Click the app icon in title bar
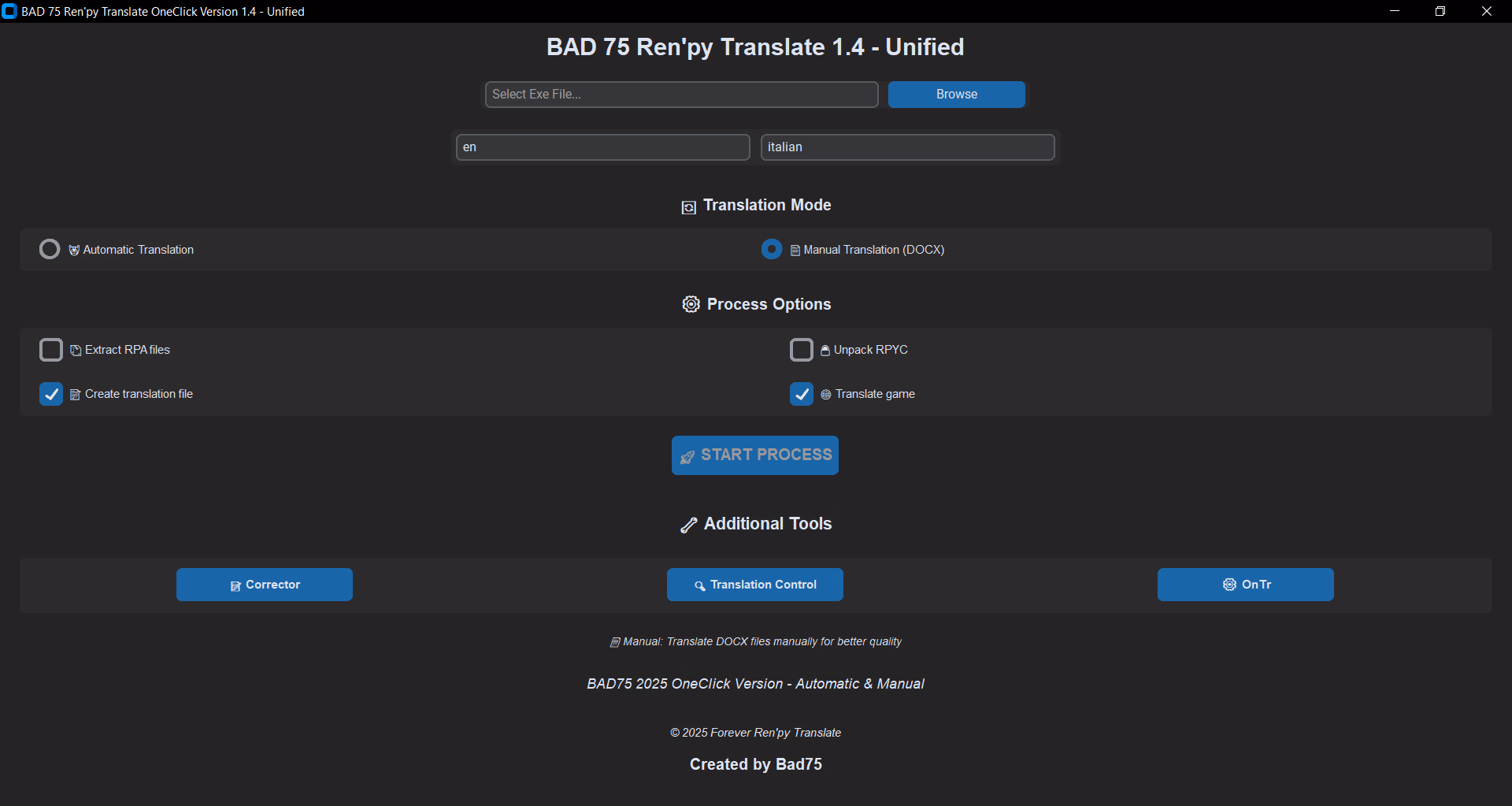The image size is (1512, 806). [9, 11]
